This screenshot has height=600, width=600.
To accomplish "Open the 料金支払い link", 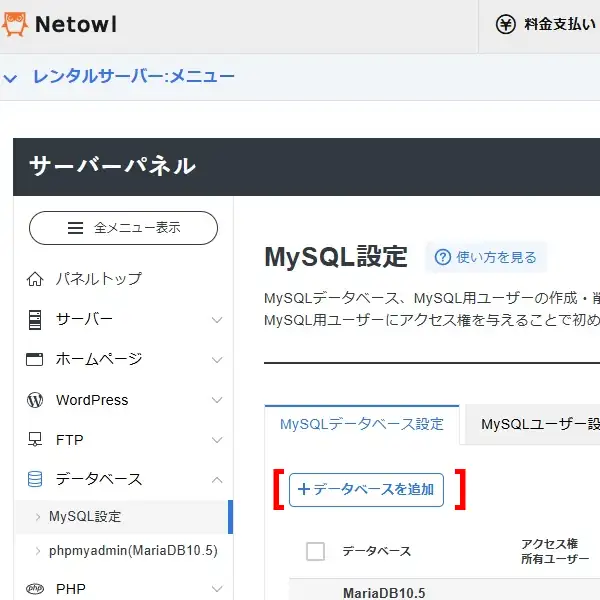I will [x=546, y=24].
